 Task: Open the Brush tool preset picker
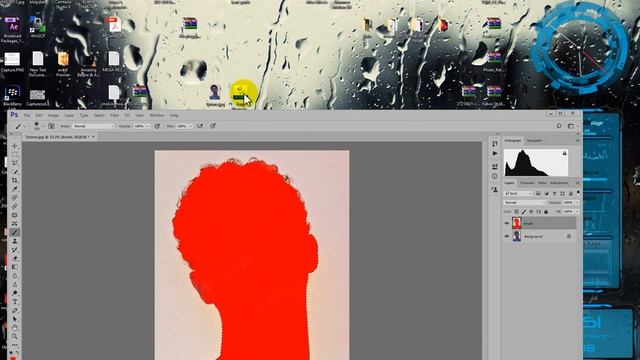click(x=20, y=126)
